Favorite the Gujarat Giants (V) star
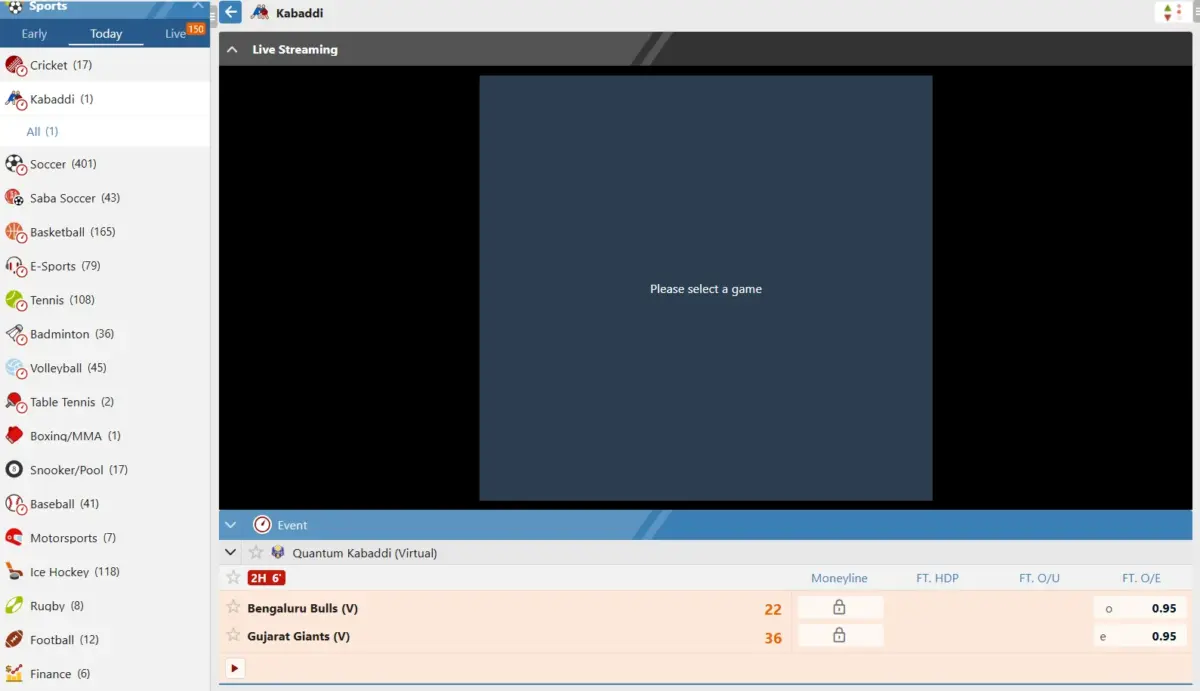1200x691 pixels. point(234,635)
